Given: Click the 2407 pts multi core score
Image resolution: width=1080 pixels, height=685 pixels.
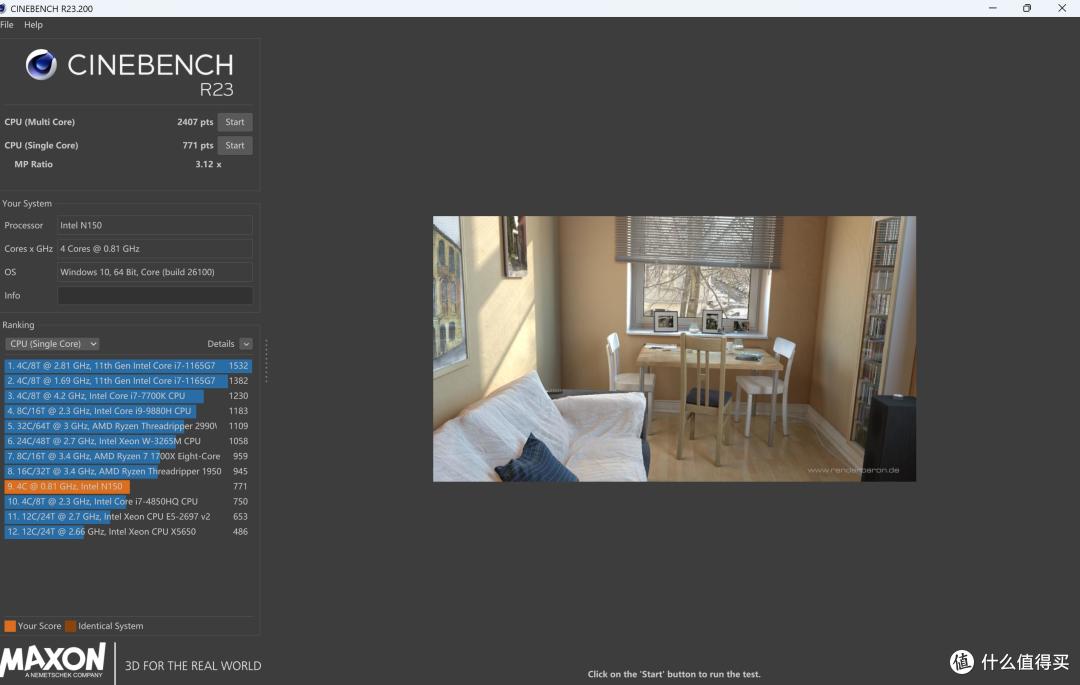Looking at the screenshot, I should [195, 122].
